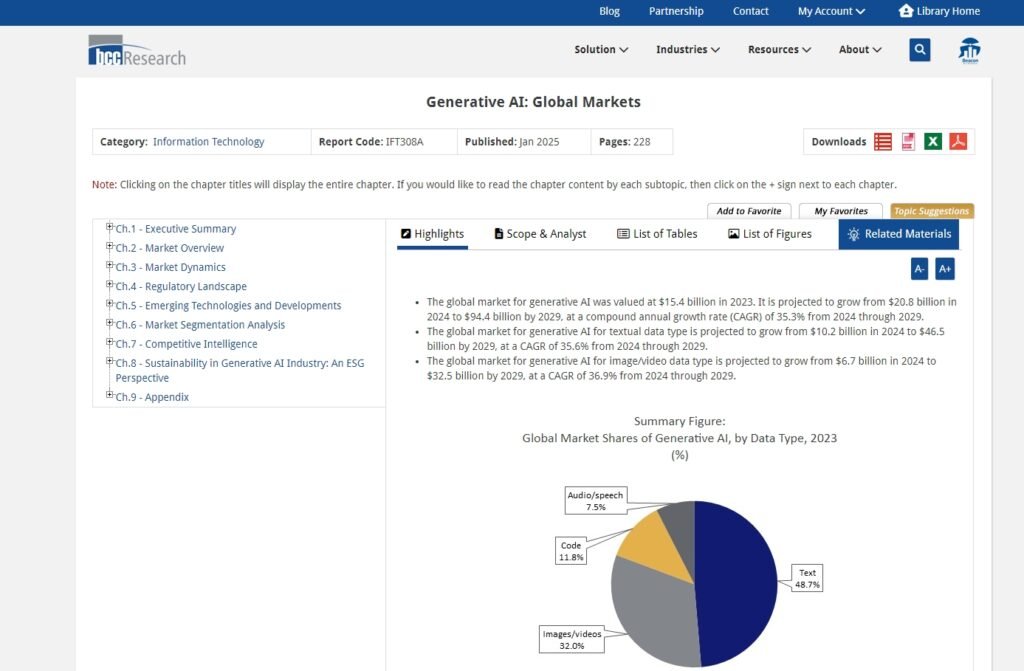Expand Ch.7 - Competitive Intelligence plus sign

[110, 343]
